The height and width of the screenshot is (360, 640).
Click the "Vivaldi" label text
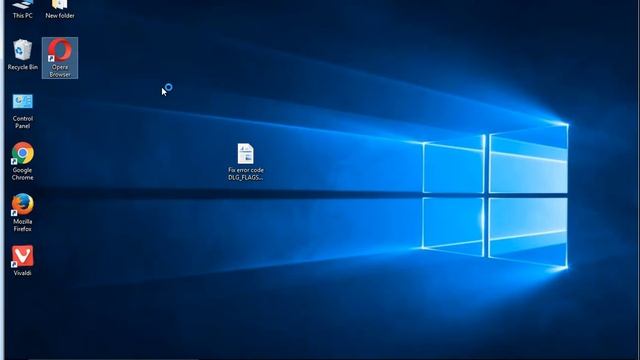[x=22, y=273]
